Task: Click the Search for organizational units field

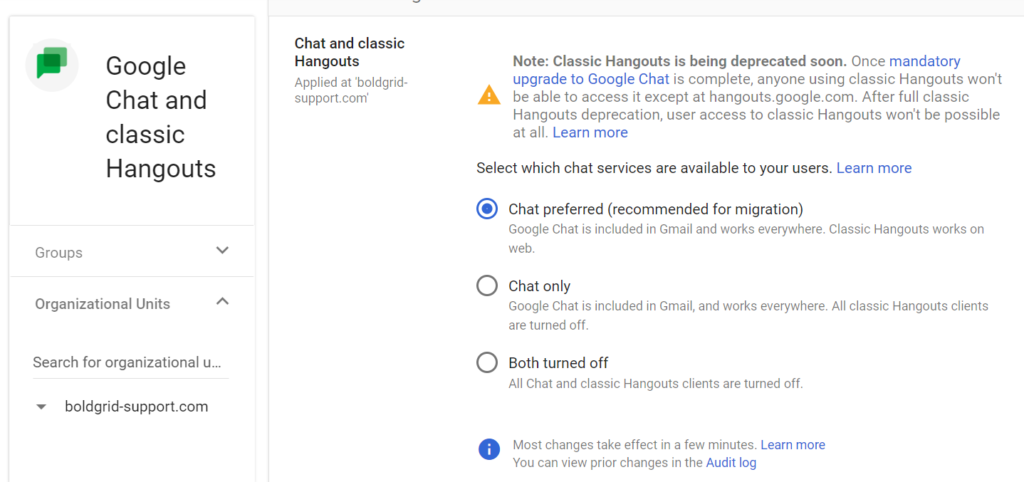Action: tap(128, 362)
